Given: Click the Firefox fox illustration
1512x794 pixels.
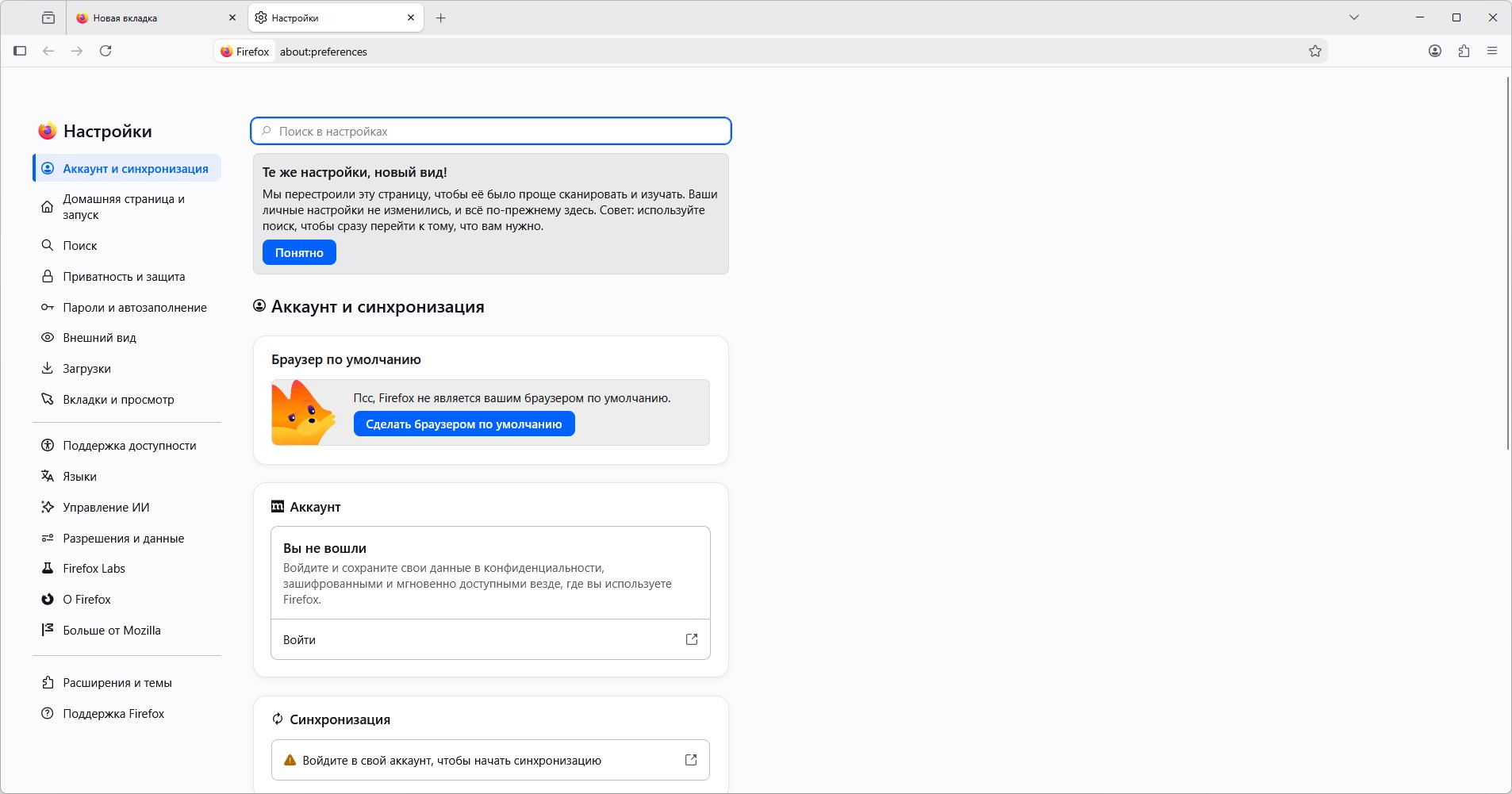Looking at the screenshot, I should click(302, 412).
